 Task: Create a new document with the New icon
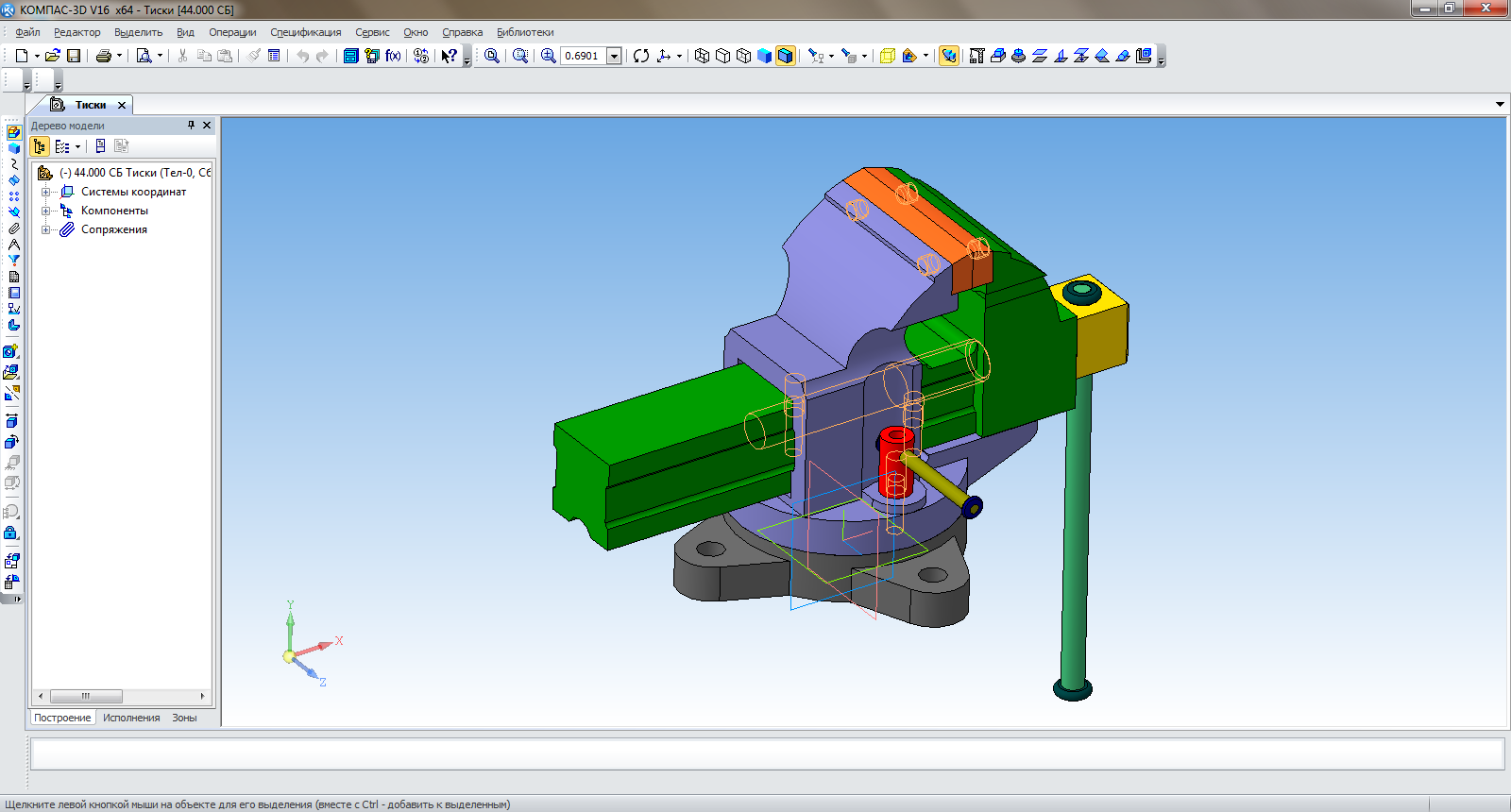click(22, 56)
